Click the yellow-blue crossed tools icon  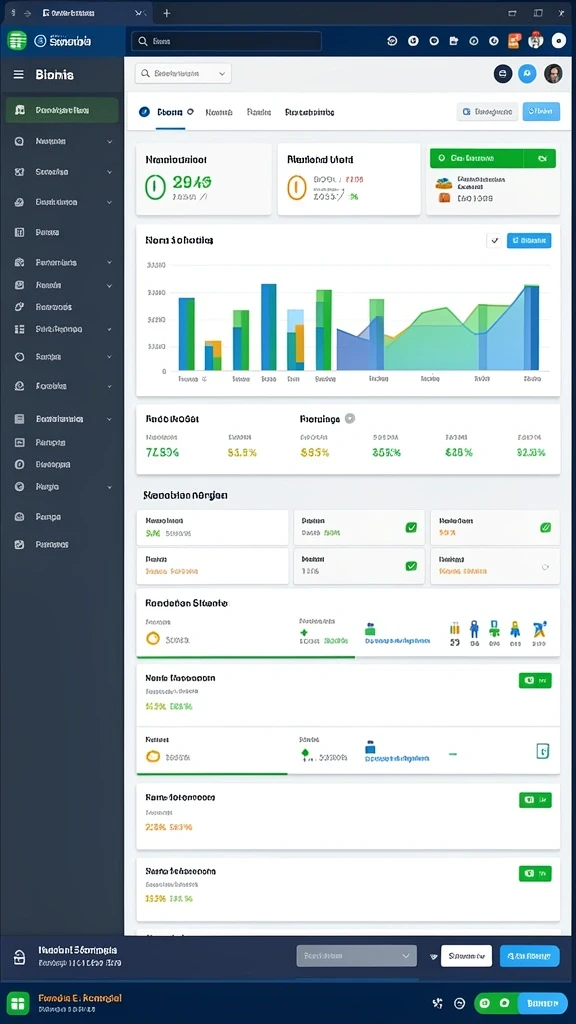539,630
